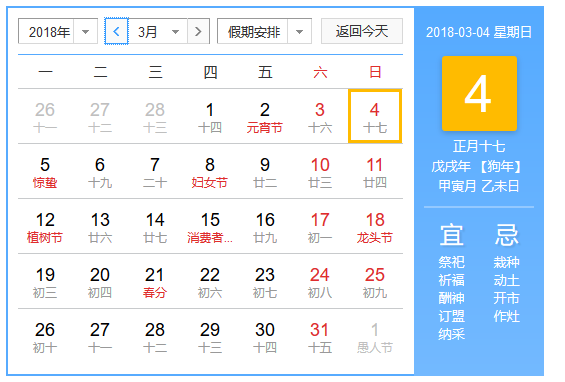
Task: Click 栽种 under 忌
Action: pos(507,262)
